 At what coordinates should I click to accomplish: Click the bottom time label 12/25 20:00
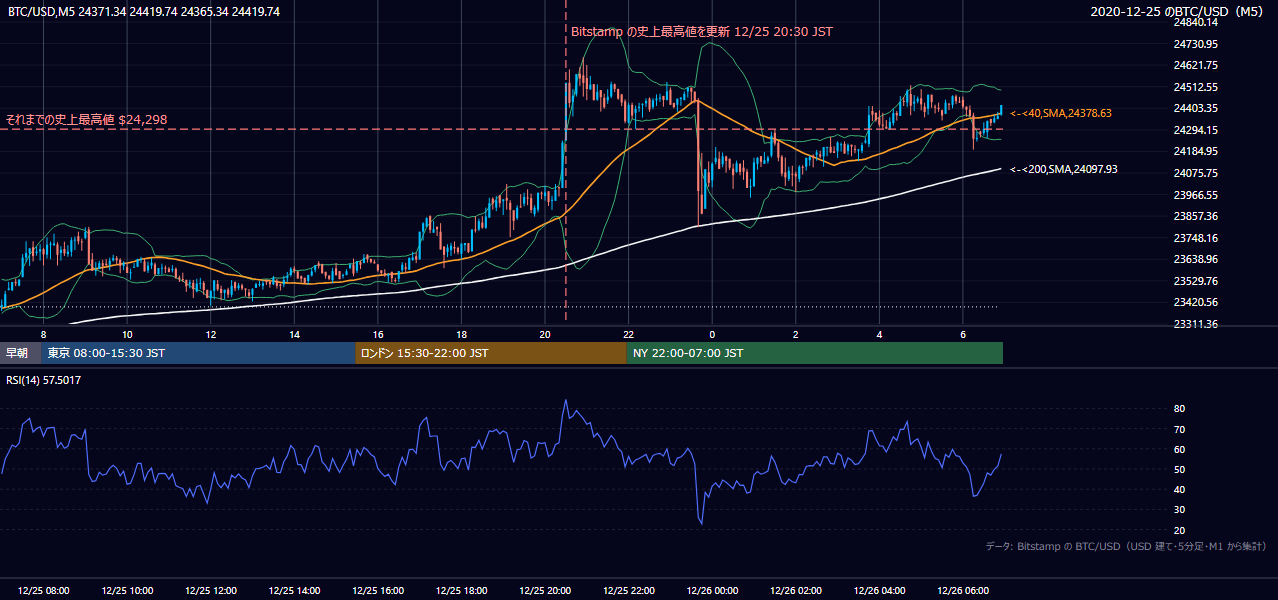(545, 591)
